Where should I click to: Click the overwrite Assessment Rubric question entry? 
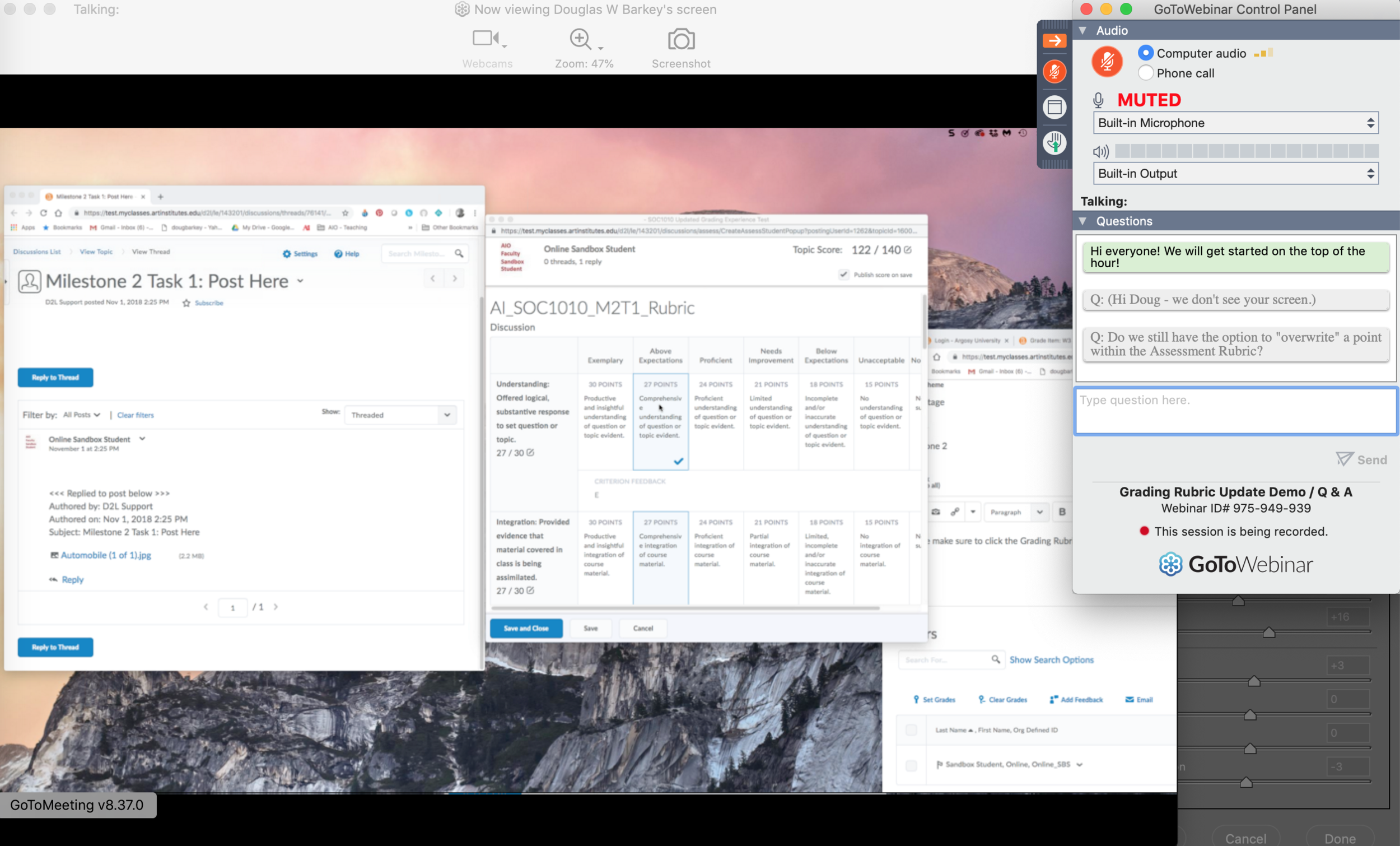click(1235, 344)
